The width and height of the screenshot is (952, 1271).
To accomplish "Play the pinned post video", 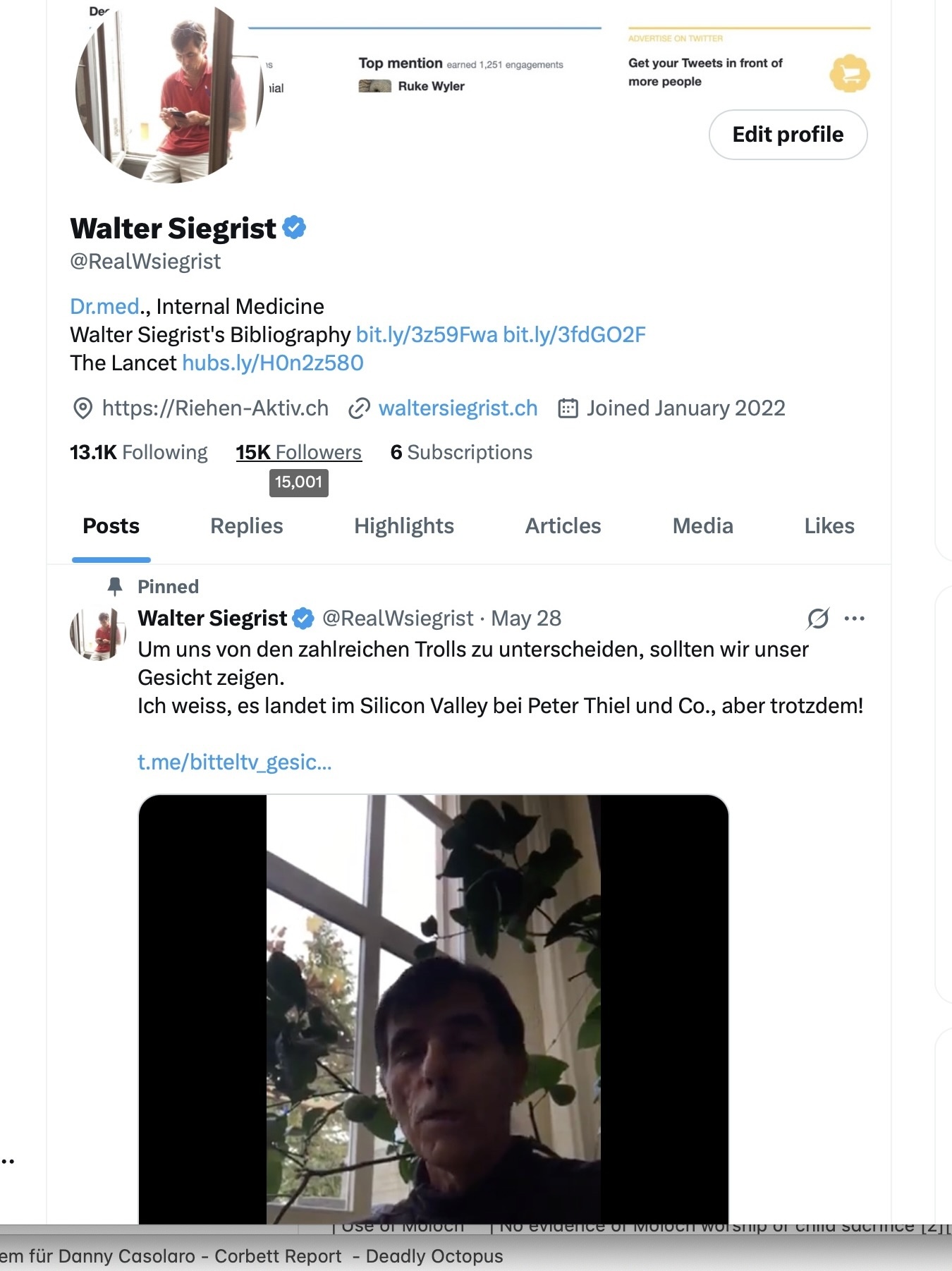I will coord(433,1009).
